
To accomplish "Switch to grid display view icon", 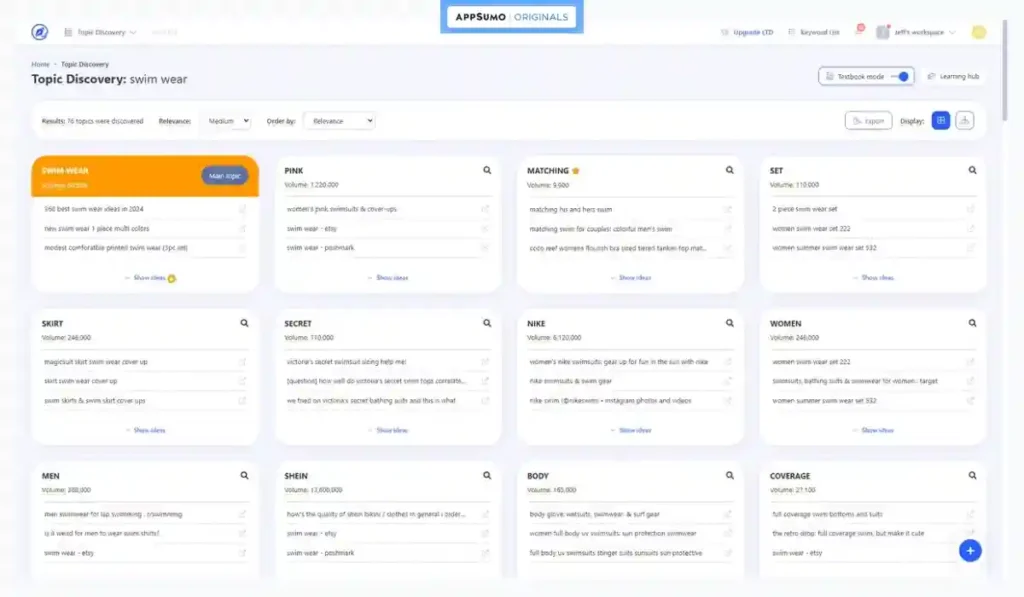I will [940, 121].
